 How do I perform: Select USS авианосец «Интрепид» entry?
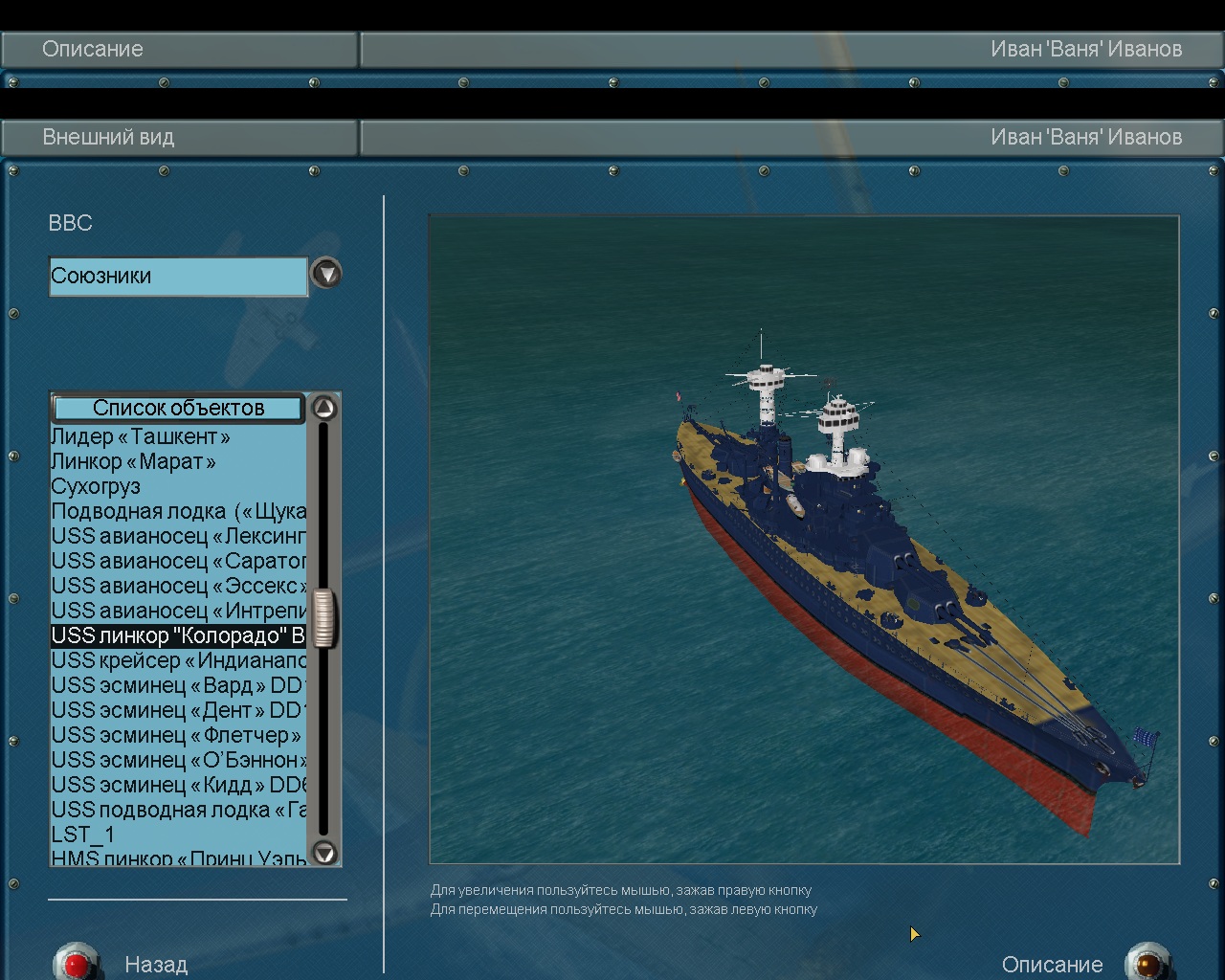coord(178,612)
